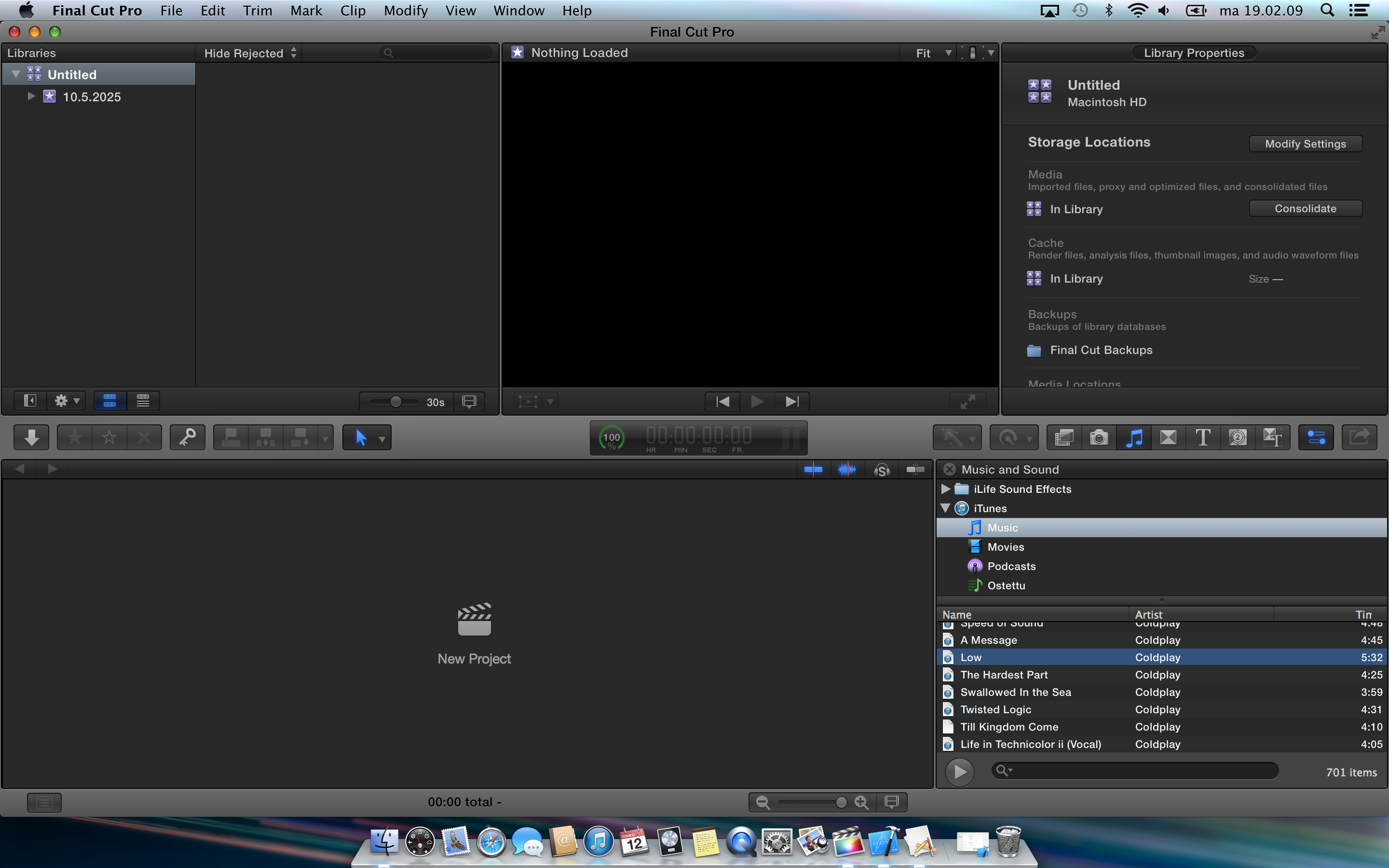Zoom in timeline magnifier plus
Screen dimensions: 1389x868
tap(861, 802)
